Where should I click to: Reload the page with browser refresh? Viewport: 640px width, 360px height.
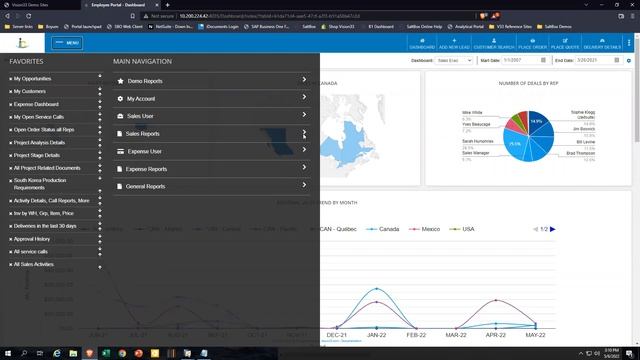tap(29, 16)
